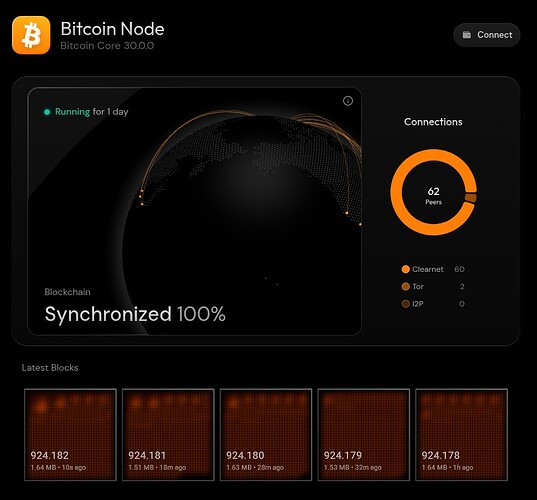Select the I2P legend dot
The height and width of the screenshot is (500, 537).
(405, 304)
